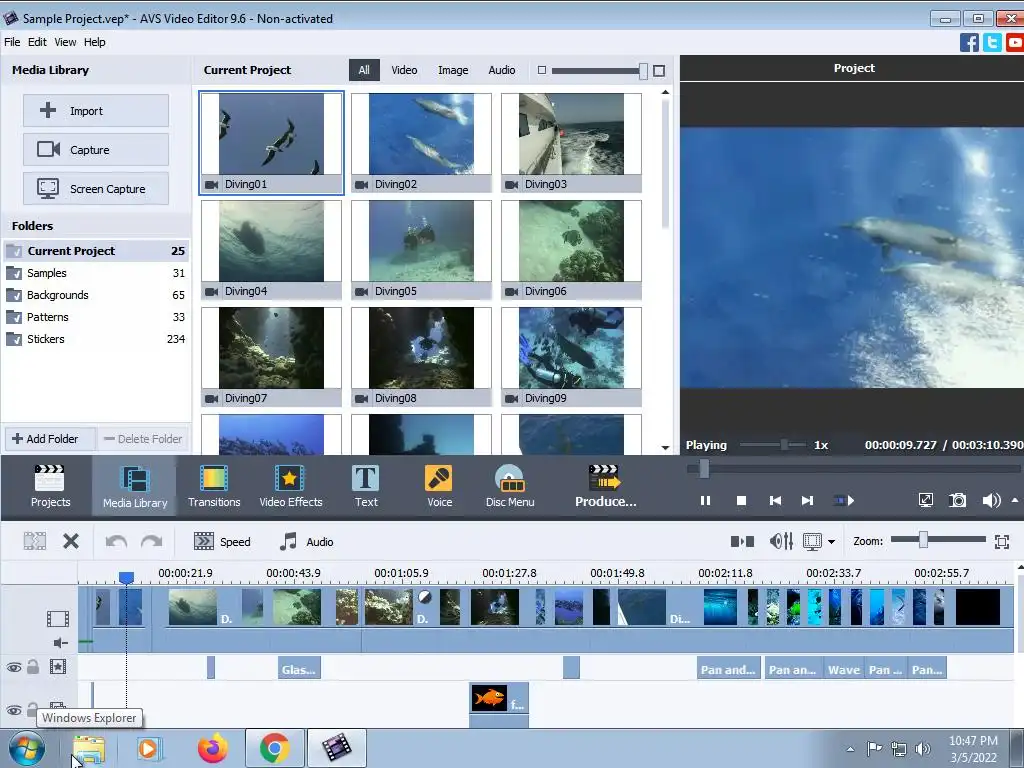Jump to next frame in preview

(807, 501)
